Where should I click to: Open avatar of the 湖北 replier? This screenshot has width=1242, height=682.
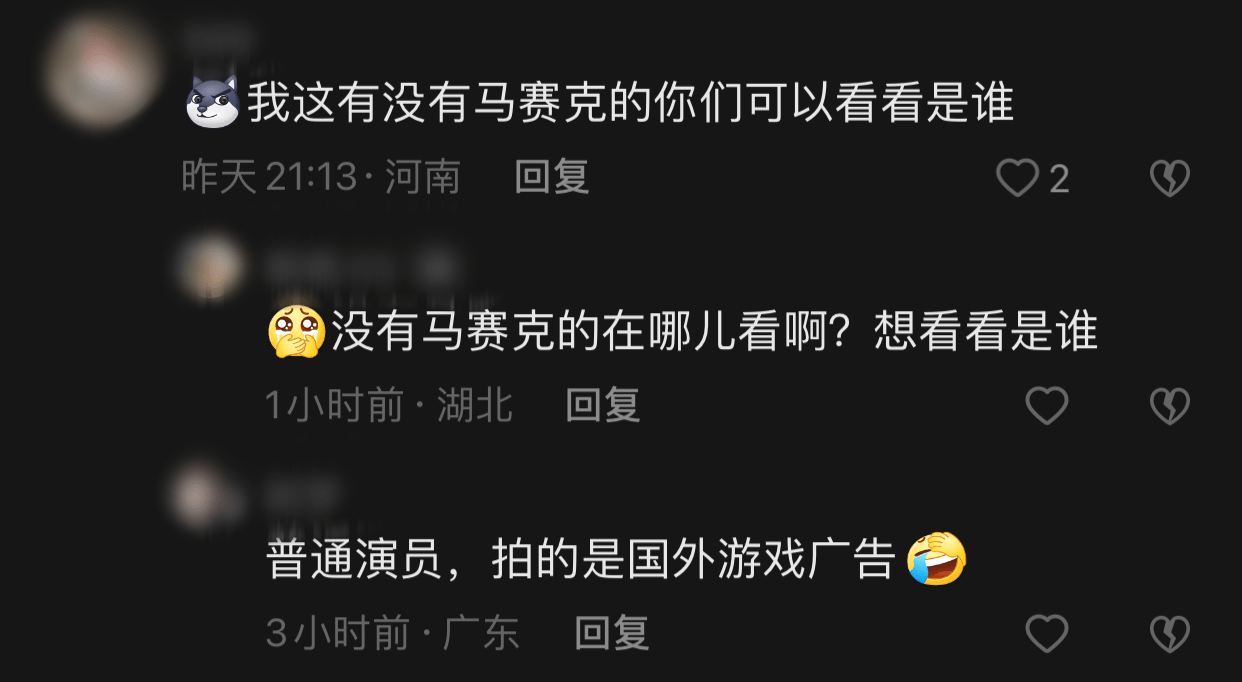(210, 267)
